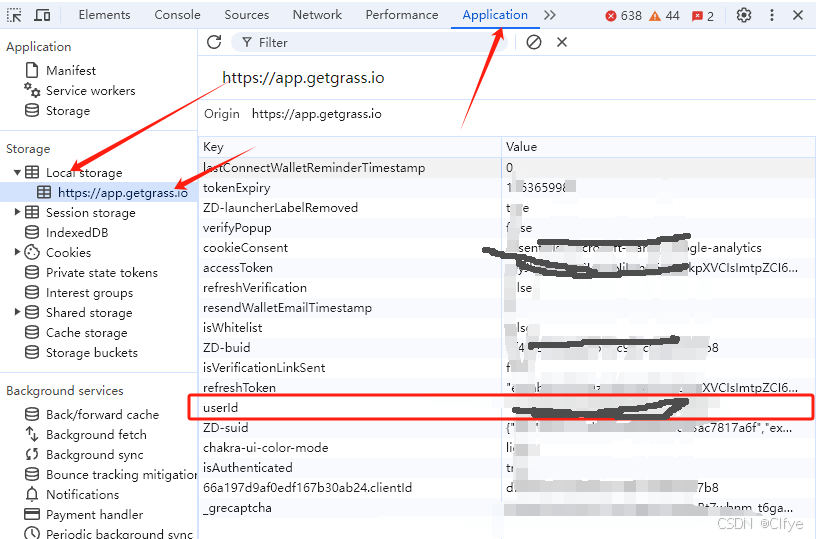The height and width of the screenshot is (539, 816).
Task: Select the ZD-suid key row
Action: [507, 428]
